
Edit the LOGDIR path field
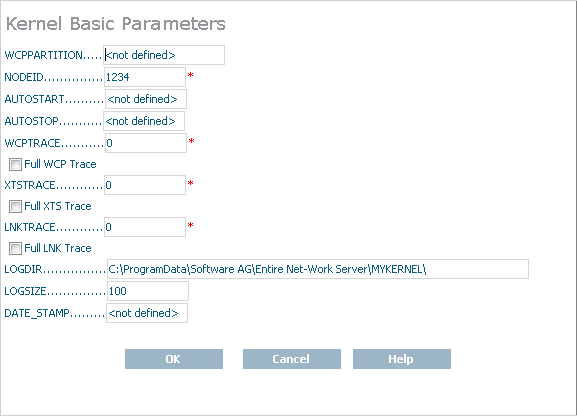pos(318,269)
